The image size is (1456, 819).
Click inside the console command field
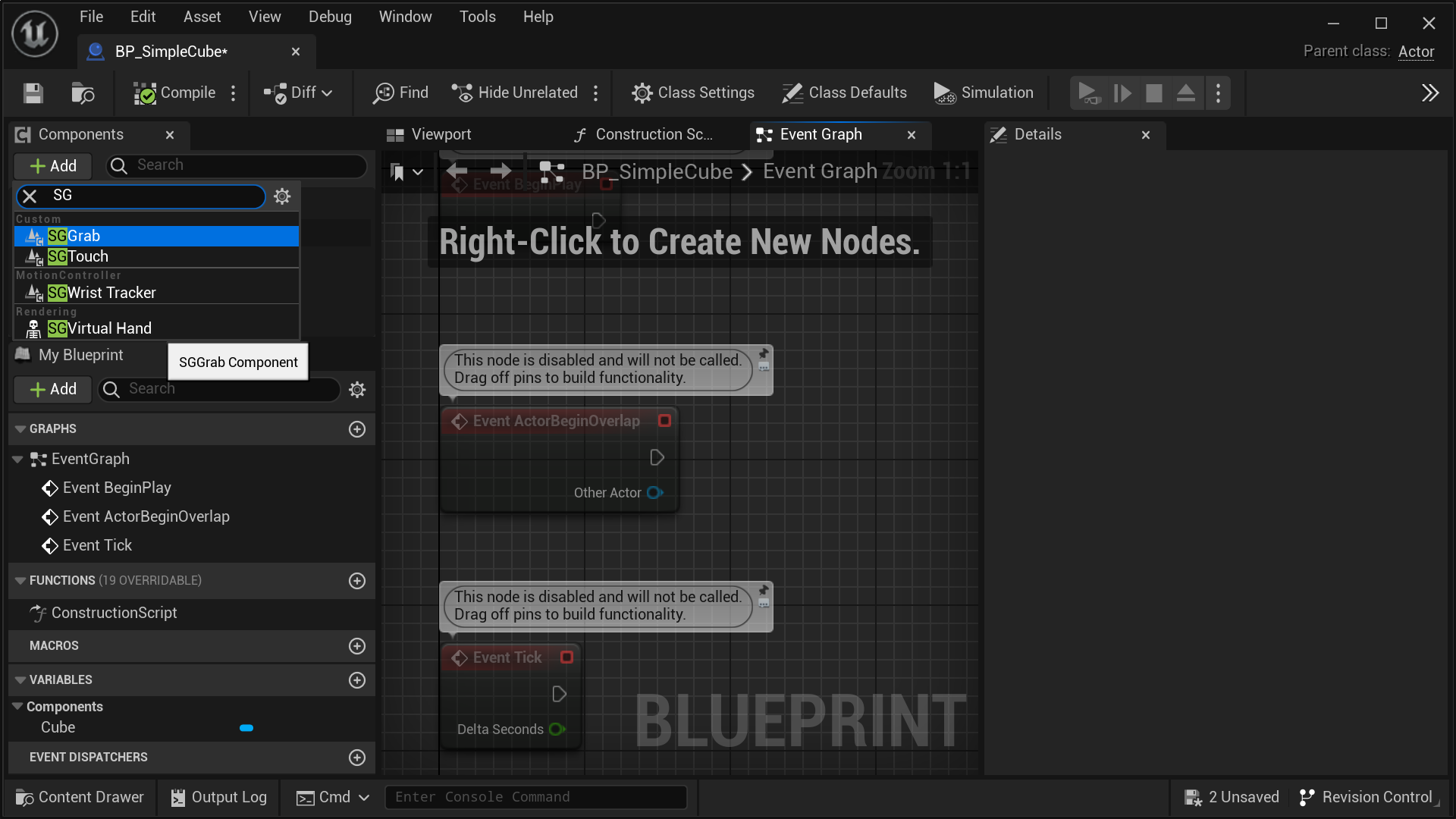[535, 796]
